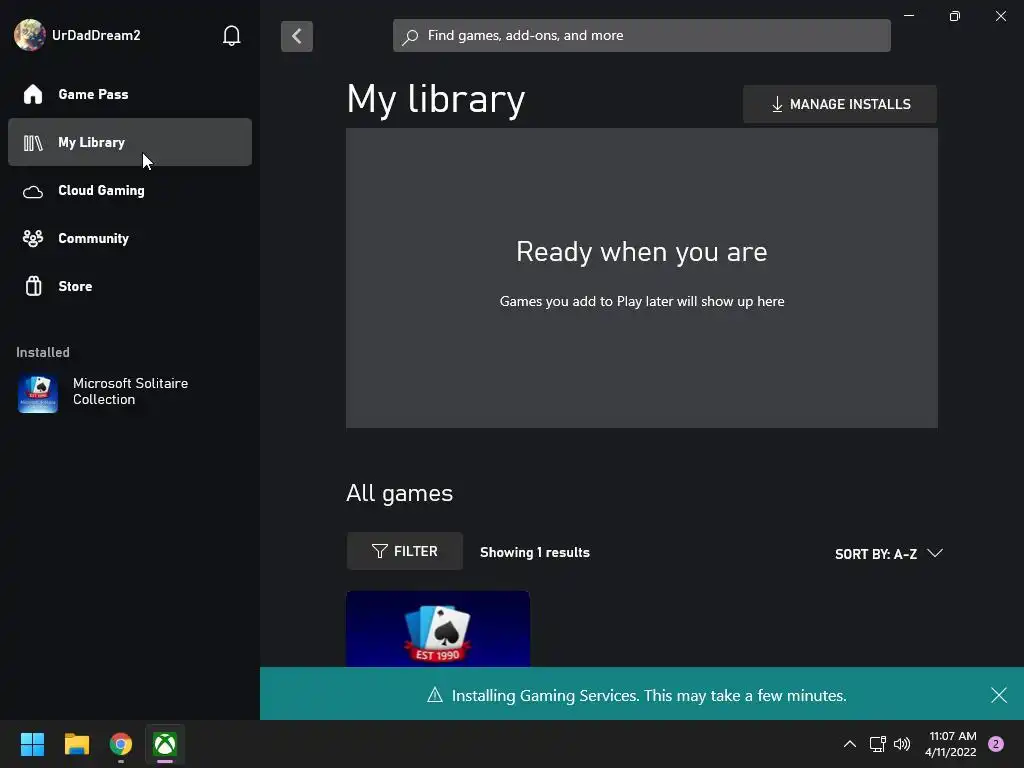Click the volume speaker icon
1024x768 pixels.
902,744
